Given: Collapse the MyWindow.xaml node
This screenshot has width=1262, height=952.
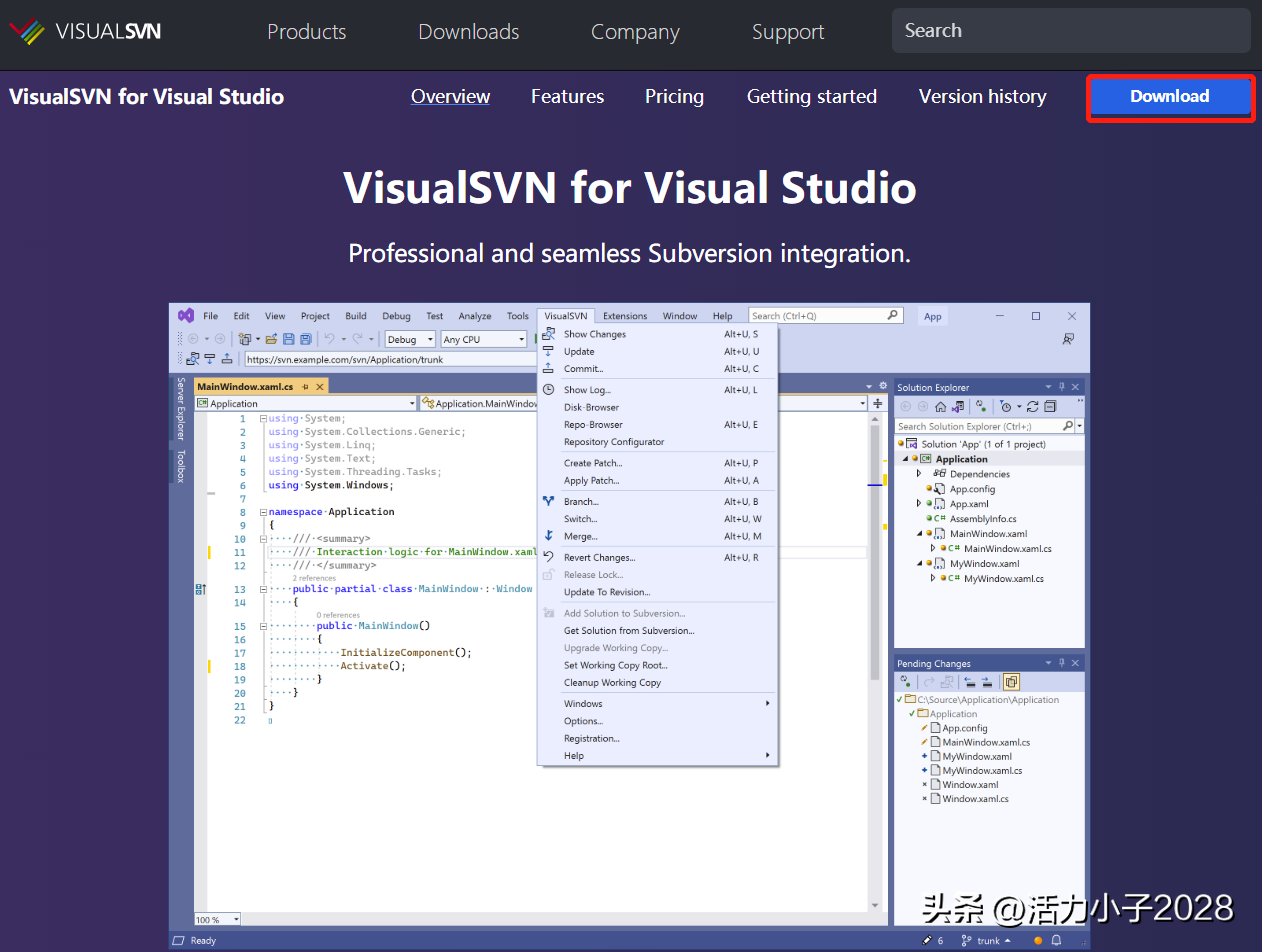Looking at the screenshot, I should [919, 564].
